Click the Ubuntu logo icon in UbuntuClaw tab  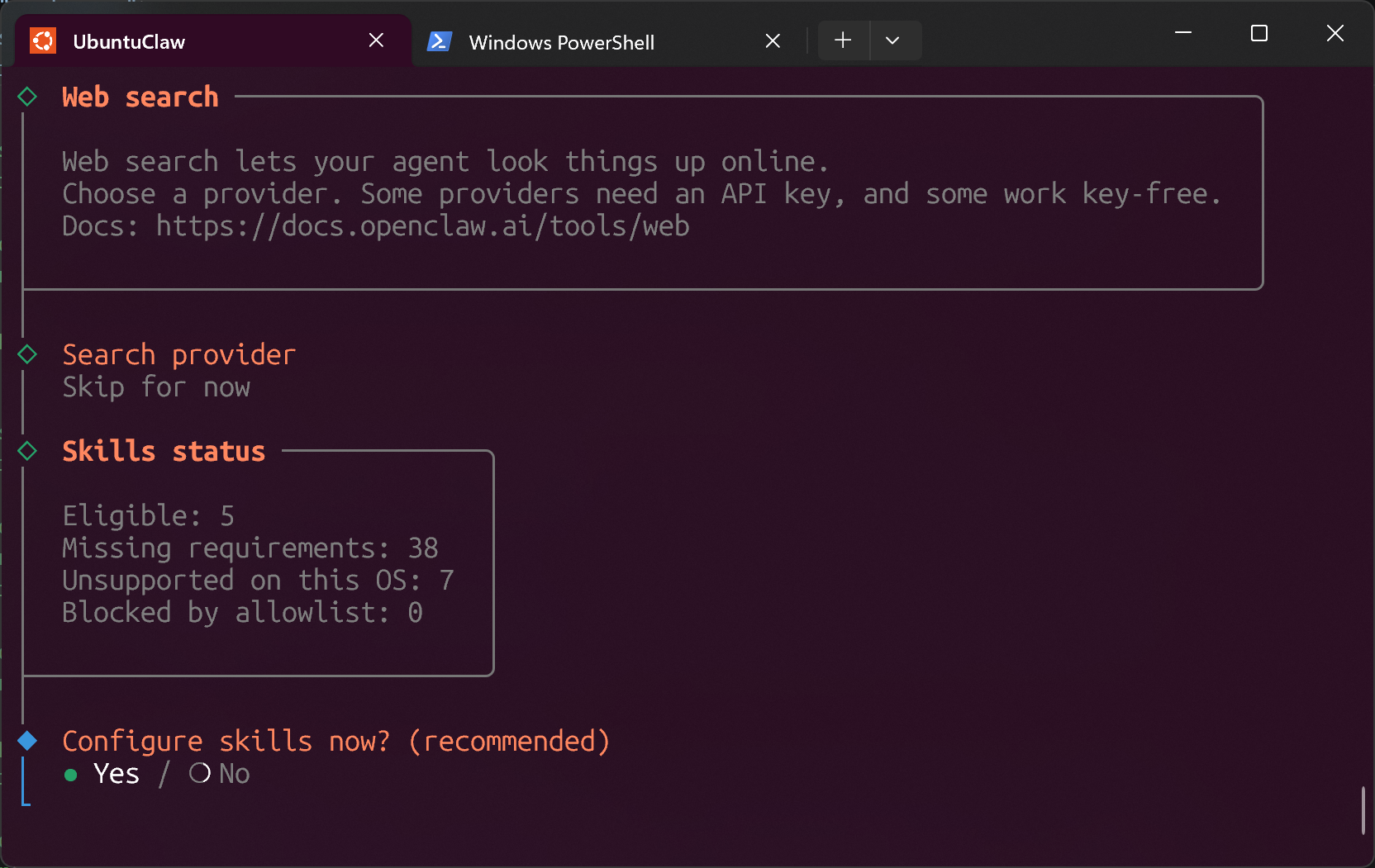coord(43,40)
